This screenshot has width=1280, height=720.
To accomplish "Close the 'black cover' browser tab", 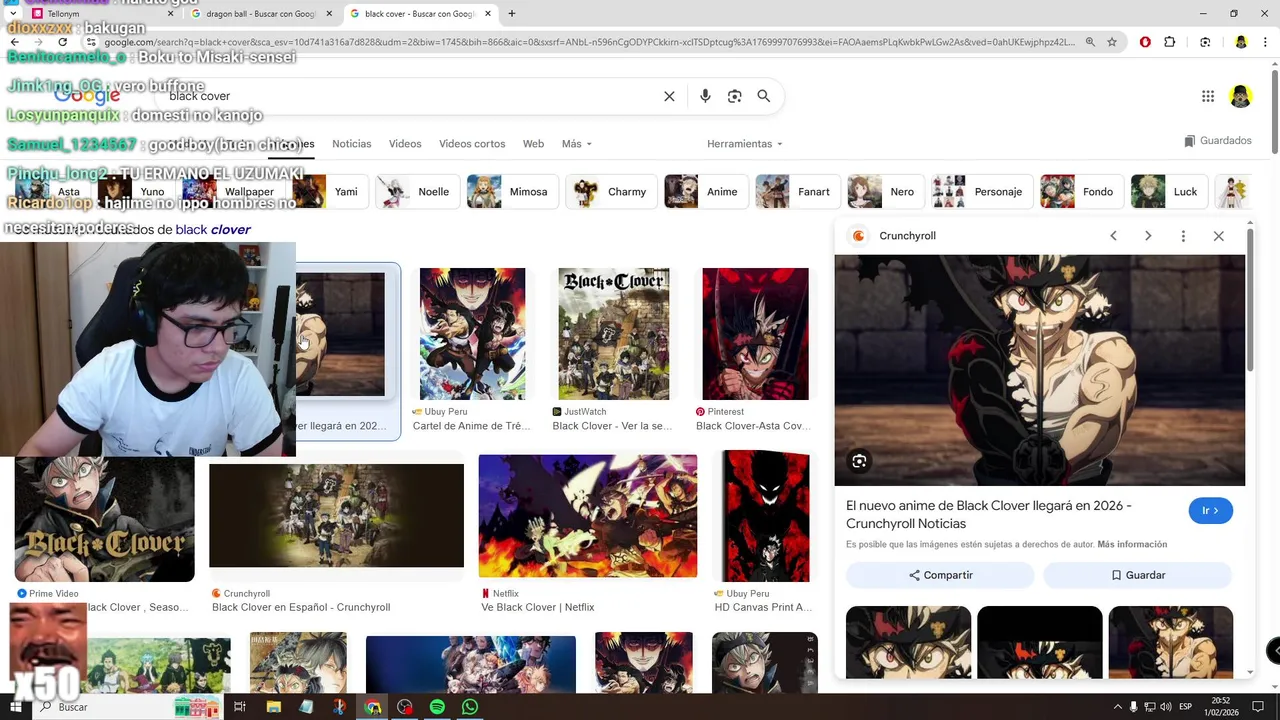I will [488, 14].
